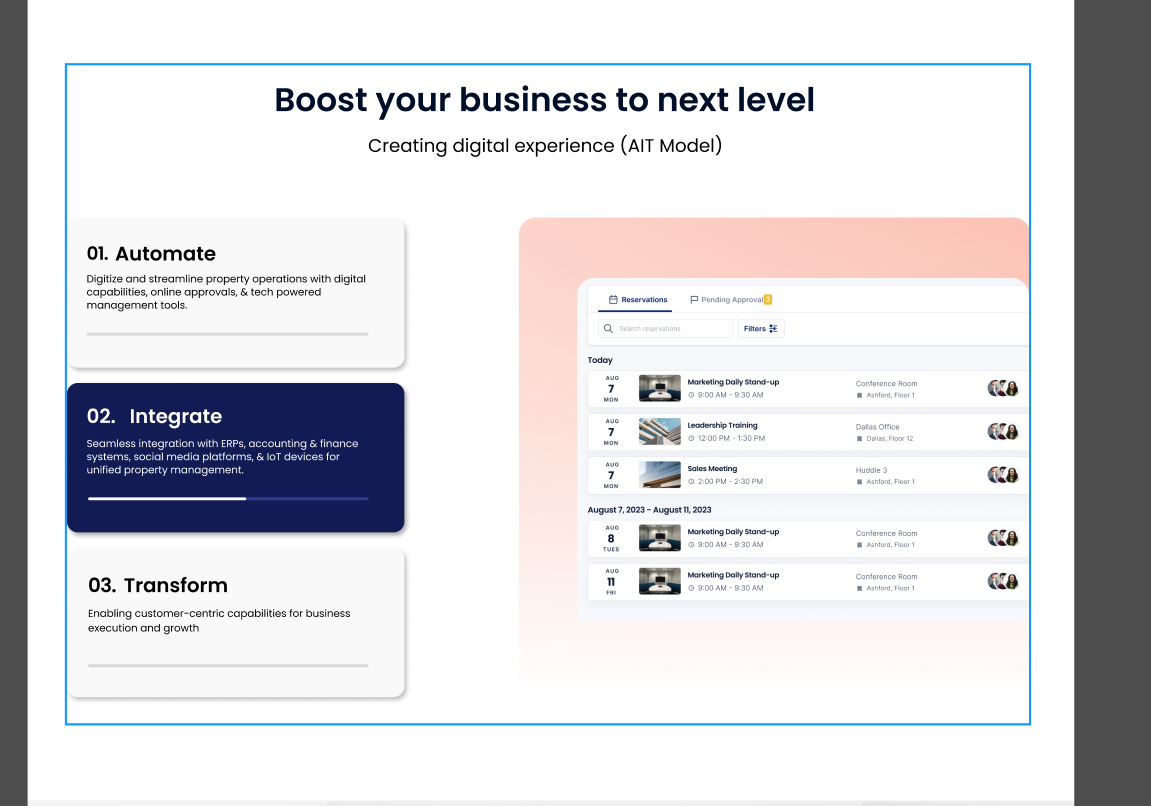Click attendee avatars on Aug 11 stand-up row
The width and height of the screenshot is (1151, 806).
1003,581
